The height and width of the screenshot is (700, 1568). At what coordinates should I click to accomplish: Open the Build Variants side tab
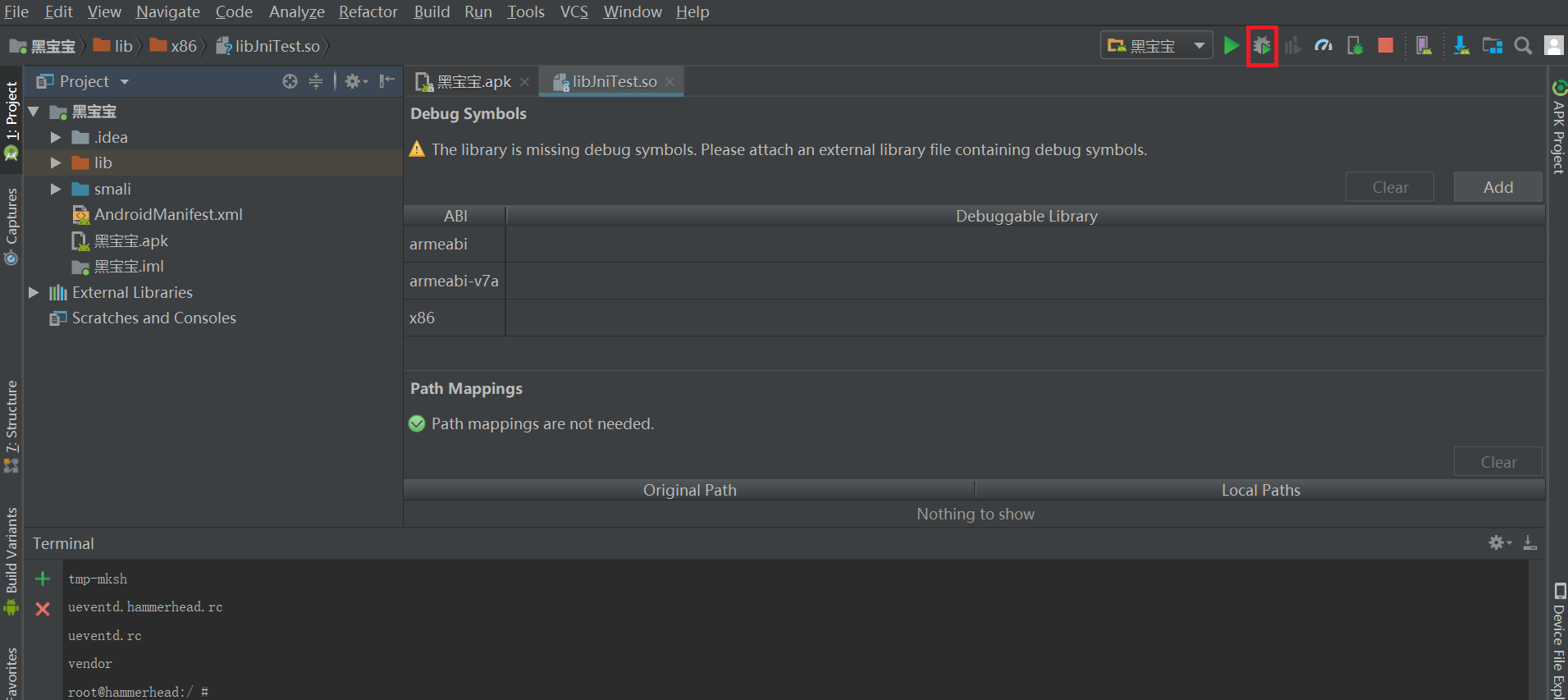[x=11, y=561]
